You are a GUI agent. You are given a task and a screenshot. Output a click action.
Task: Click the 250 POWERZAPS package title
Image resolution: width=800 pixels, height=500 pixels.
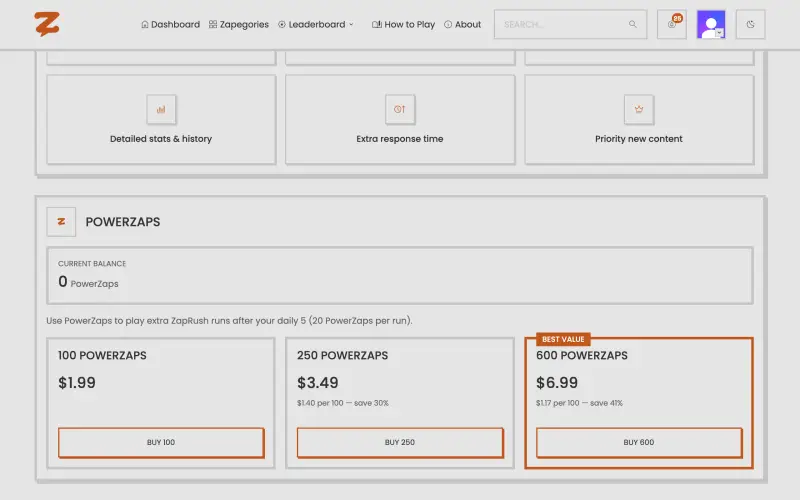[342, 356]
